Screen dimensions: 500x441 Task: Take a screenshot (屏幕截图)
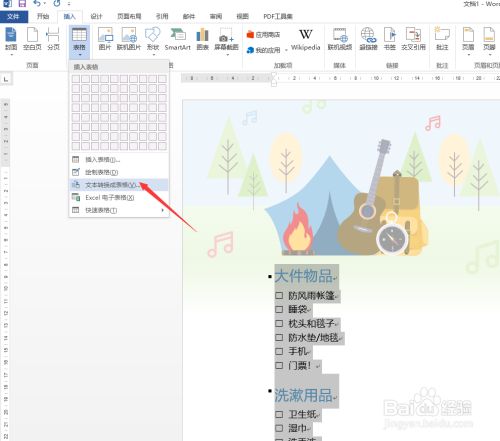(x=226, y=39)
